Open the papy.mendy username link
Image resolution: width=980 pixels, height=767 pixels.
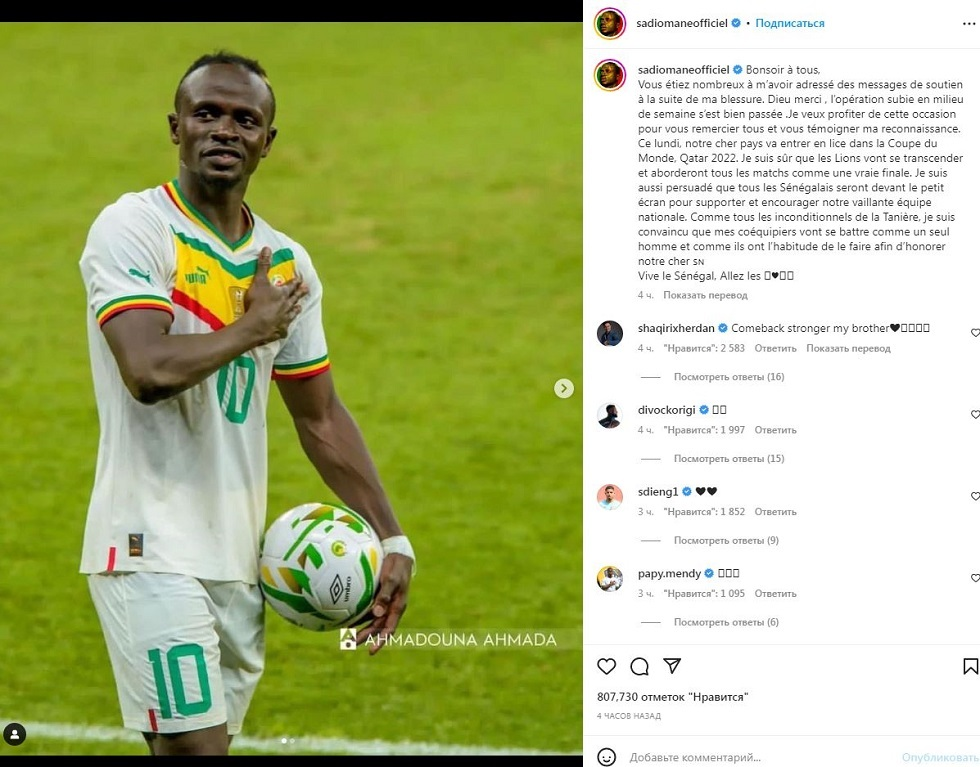coord(669,573)
